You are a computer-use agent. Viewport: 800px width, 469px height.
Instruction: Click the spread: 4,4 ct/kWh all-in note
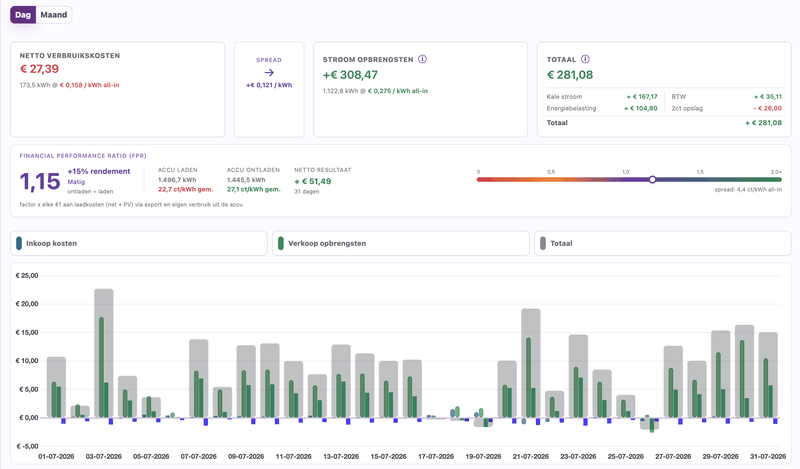coord(748,189)
